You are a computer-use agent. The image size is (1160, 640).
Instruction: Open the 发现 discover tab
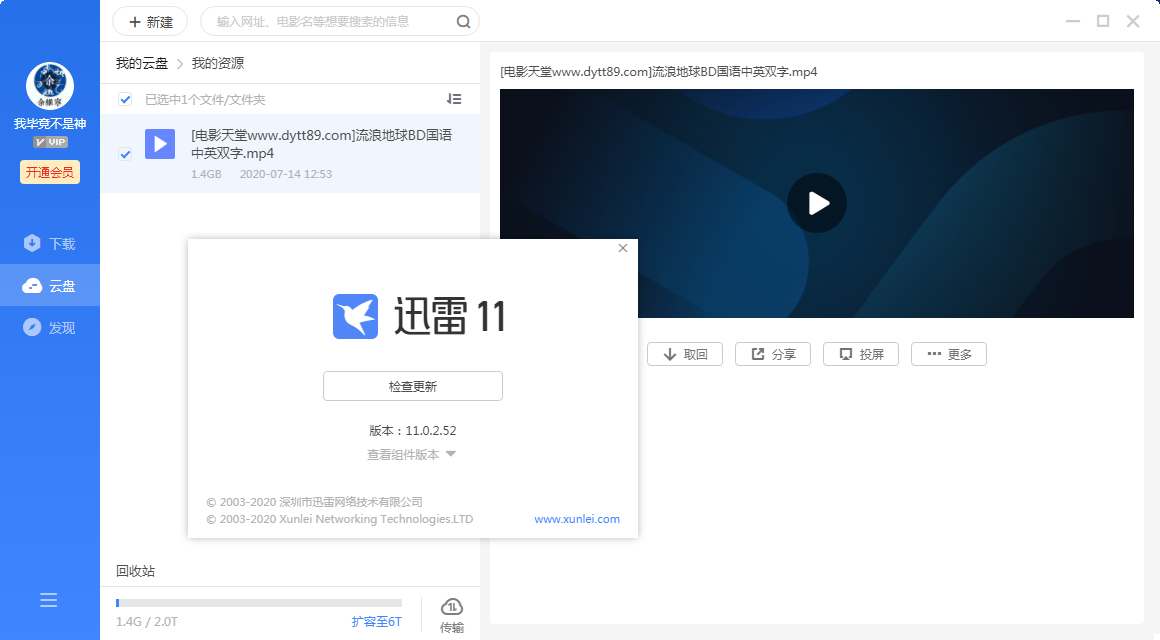click(50, 328)
